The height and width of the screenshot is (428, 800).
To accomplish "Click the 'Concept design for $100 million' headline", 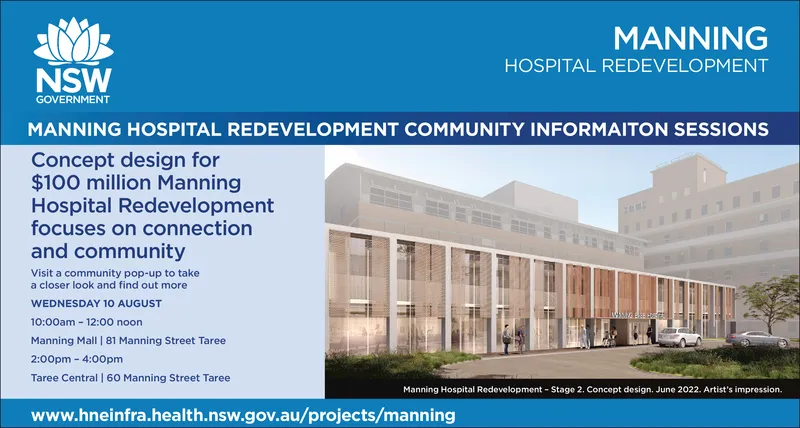I will coord(153,205).
